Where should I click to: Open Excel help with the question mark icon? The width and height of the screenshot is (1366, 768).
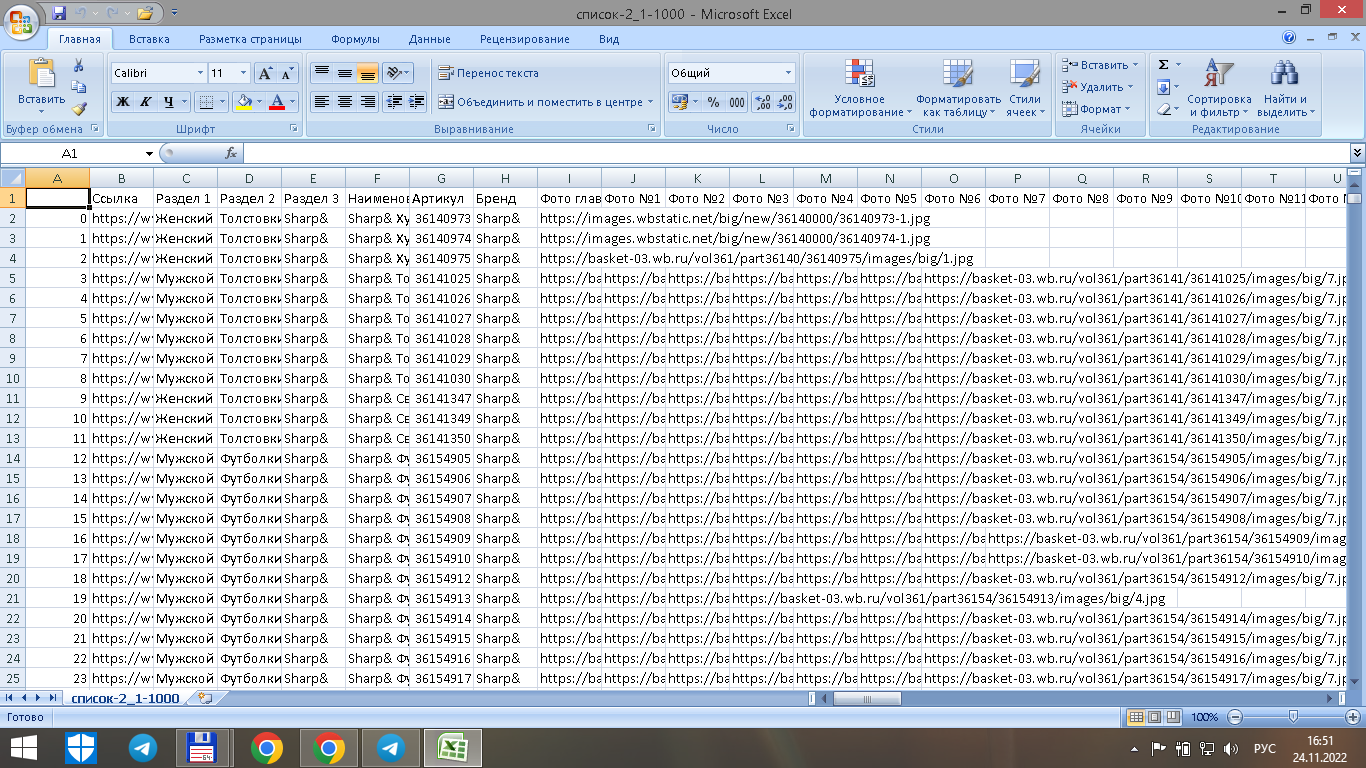[1289, 38]
